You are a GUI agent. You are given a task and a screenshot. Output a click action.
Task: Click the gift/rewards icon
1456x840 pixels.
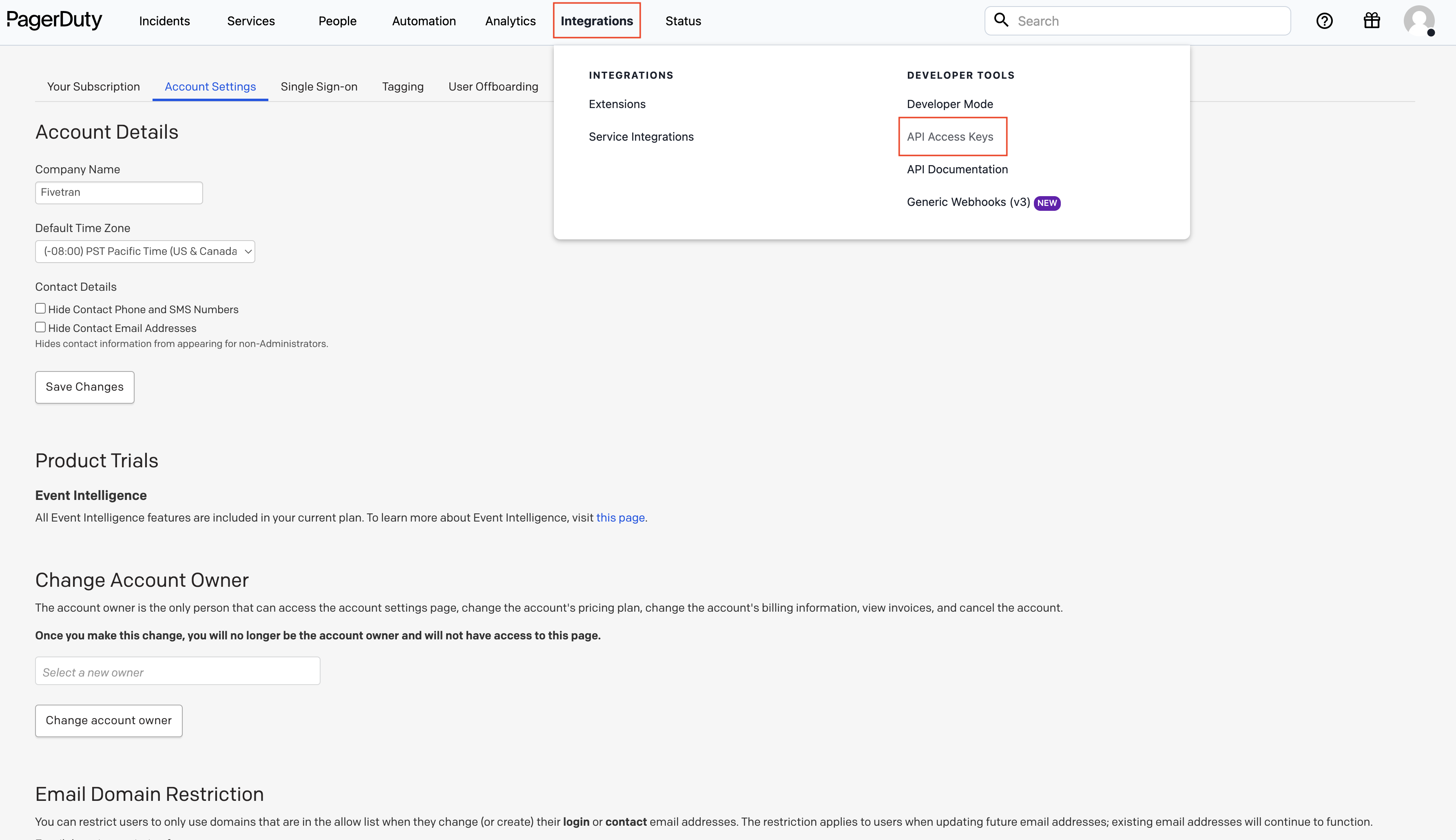1371,20
